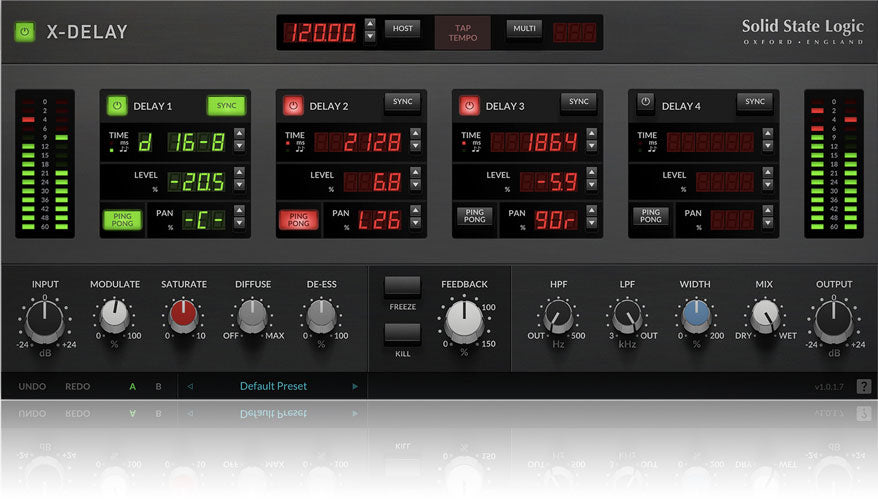Viewport: 878px width, 500px height.
Task: Click the DE-ESS knob
Action: click(x=321, y=315)
